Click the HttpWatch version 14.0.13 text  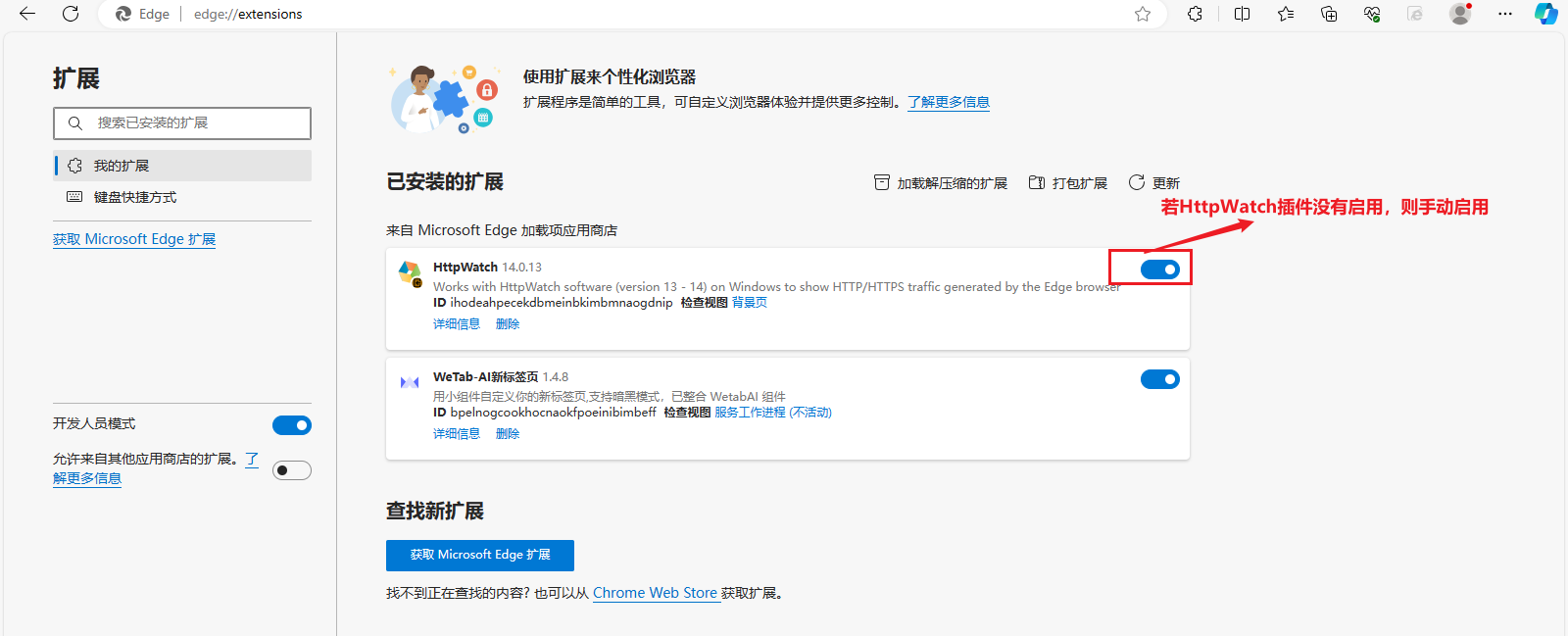(522, 268)
